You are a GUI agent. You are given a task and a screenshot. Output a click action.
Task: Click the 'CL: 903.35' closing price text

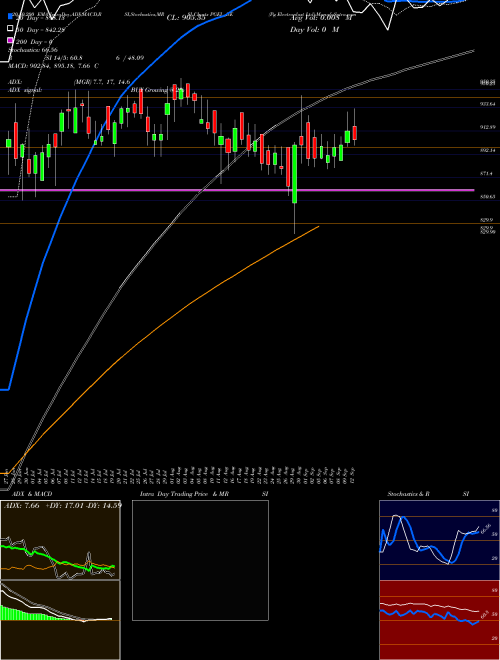[186, 18]
